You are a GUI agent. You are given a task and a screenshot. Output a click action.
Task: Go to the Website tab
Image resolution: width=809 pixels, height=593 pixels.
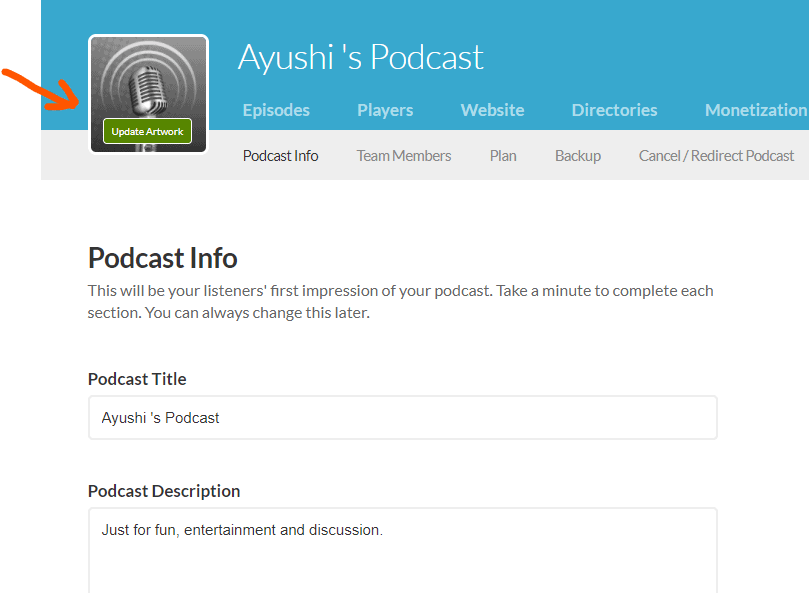[x=492, y=110]
